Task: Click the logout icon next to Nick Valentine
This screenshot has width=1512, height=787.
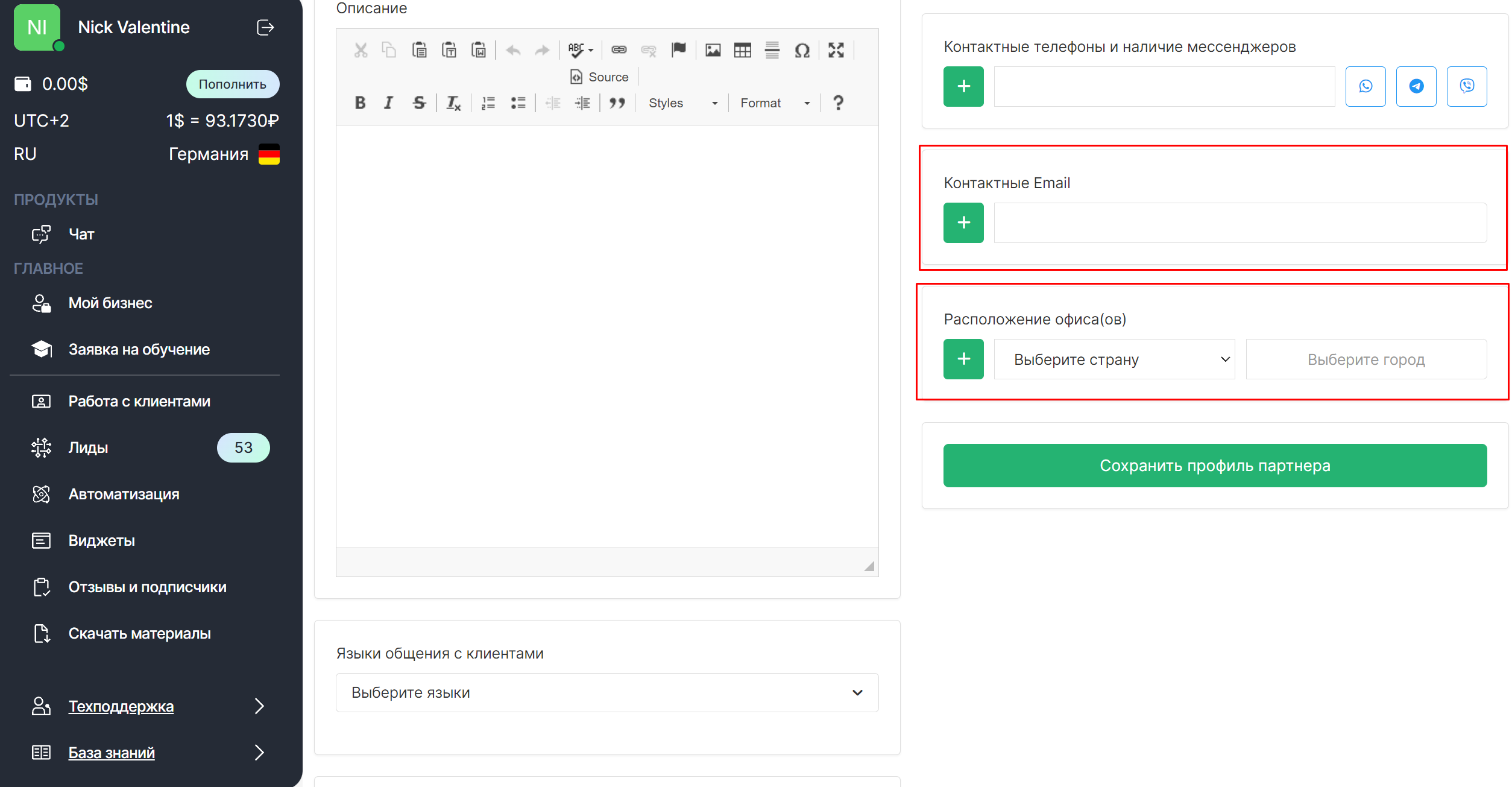Action: point(265,28)
